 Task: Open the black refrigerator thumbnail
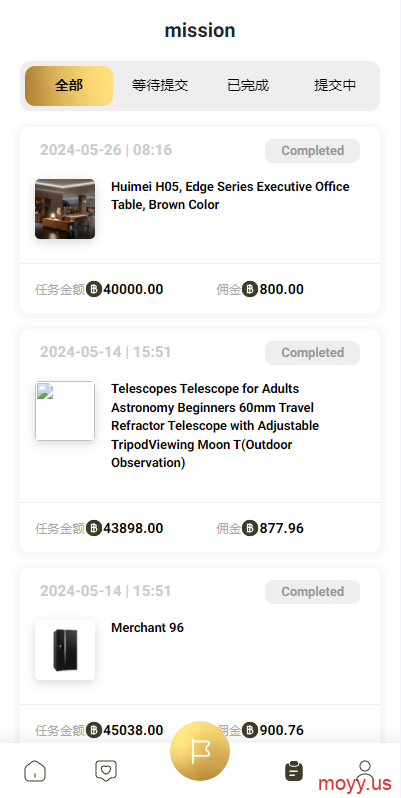[65, 650]
